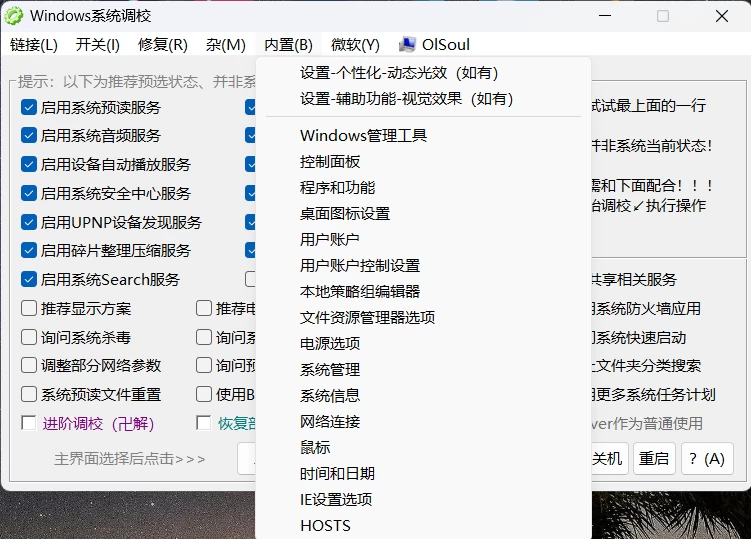Select 电源选项 in the dropdown list

pos(330,343)
